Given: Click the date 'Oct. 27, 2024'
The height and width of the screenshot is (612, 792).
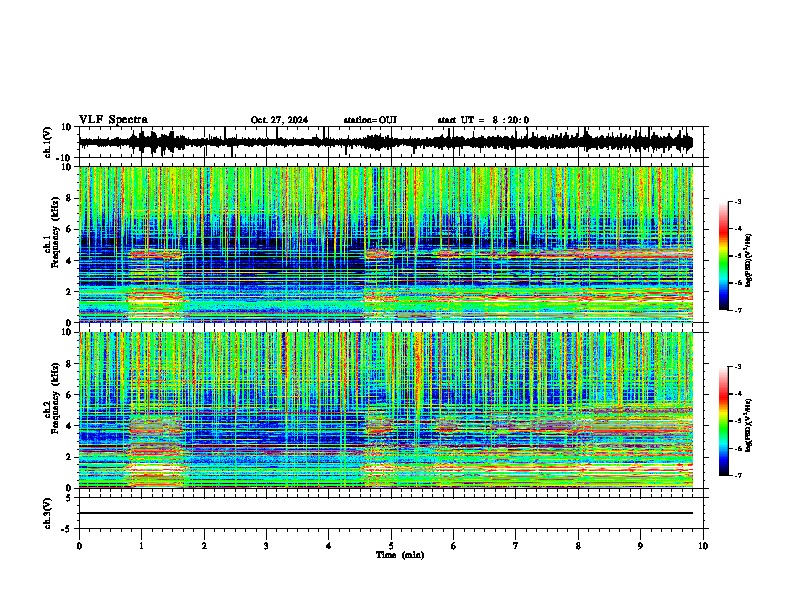Looking at the screenshot, I should tap(279, 120).
